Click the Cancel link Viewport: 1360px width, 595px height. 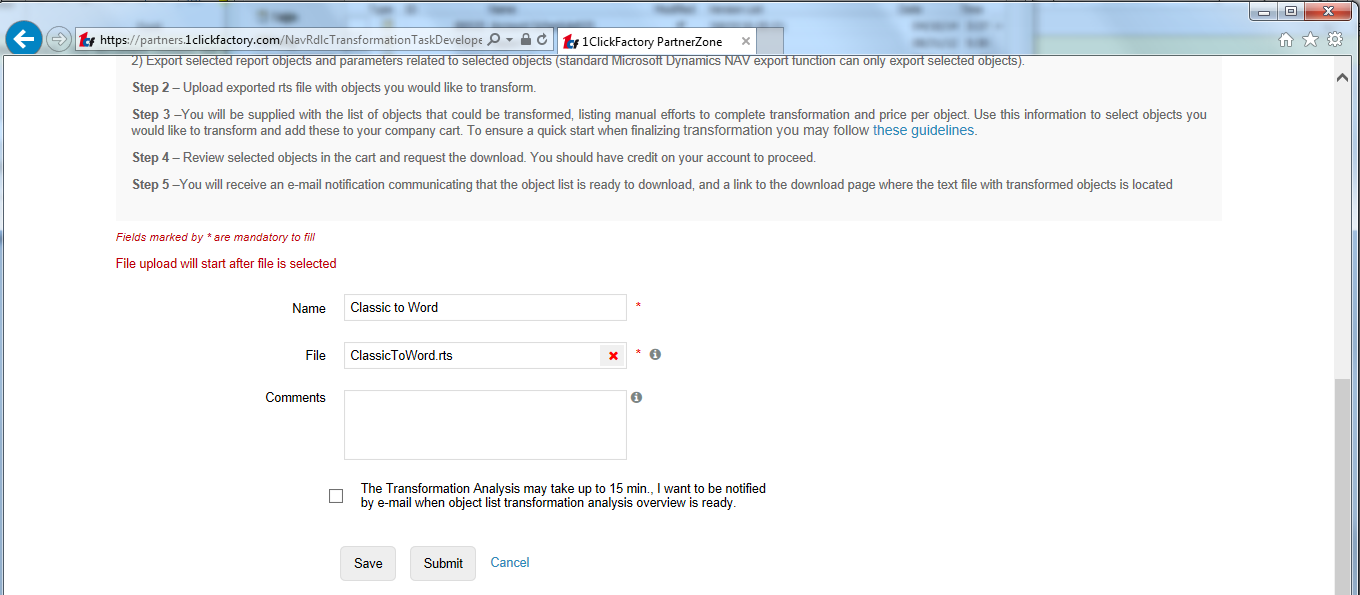(x=509, y=562)
